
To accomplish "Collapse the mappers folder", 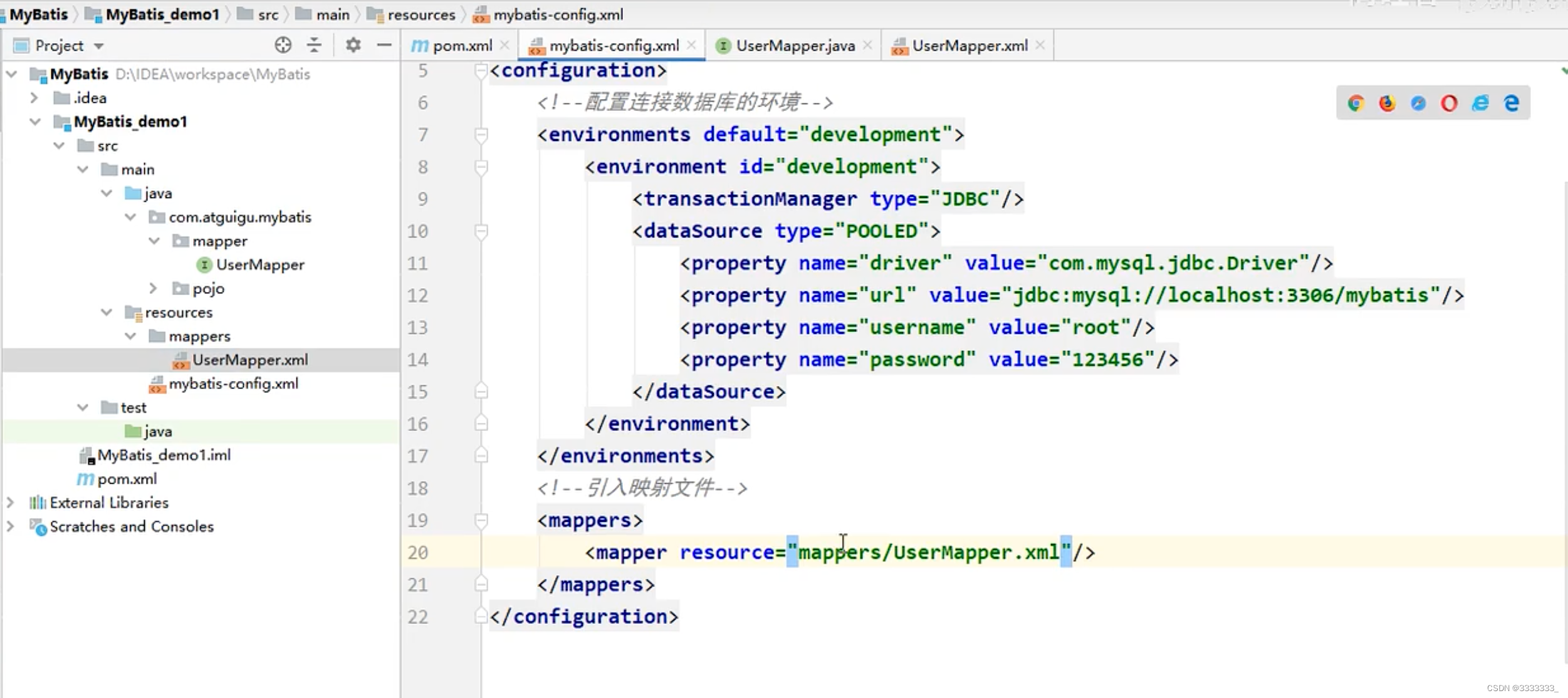I will point(130,336).
